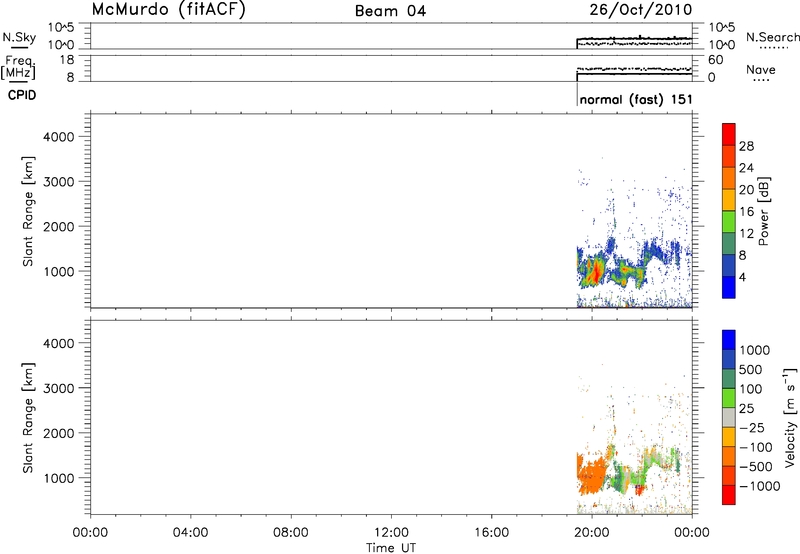Screen dimensions: 800x554
Task: Click the '2000' tick in the velocity panel
Action: (59, 433)
